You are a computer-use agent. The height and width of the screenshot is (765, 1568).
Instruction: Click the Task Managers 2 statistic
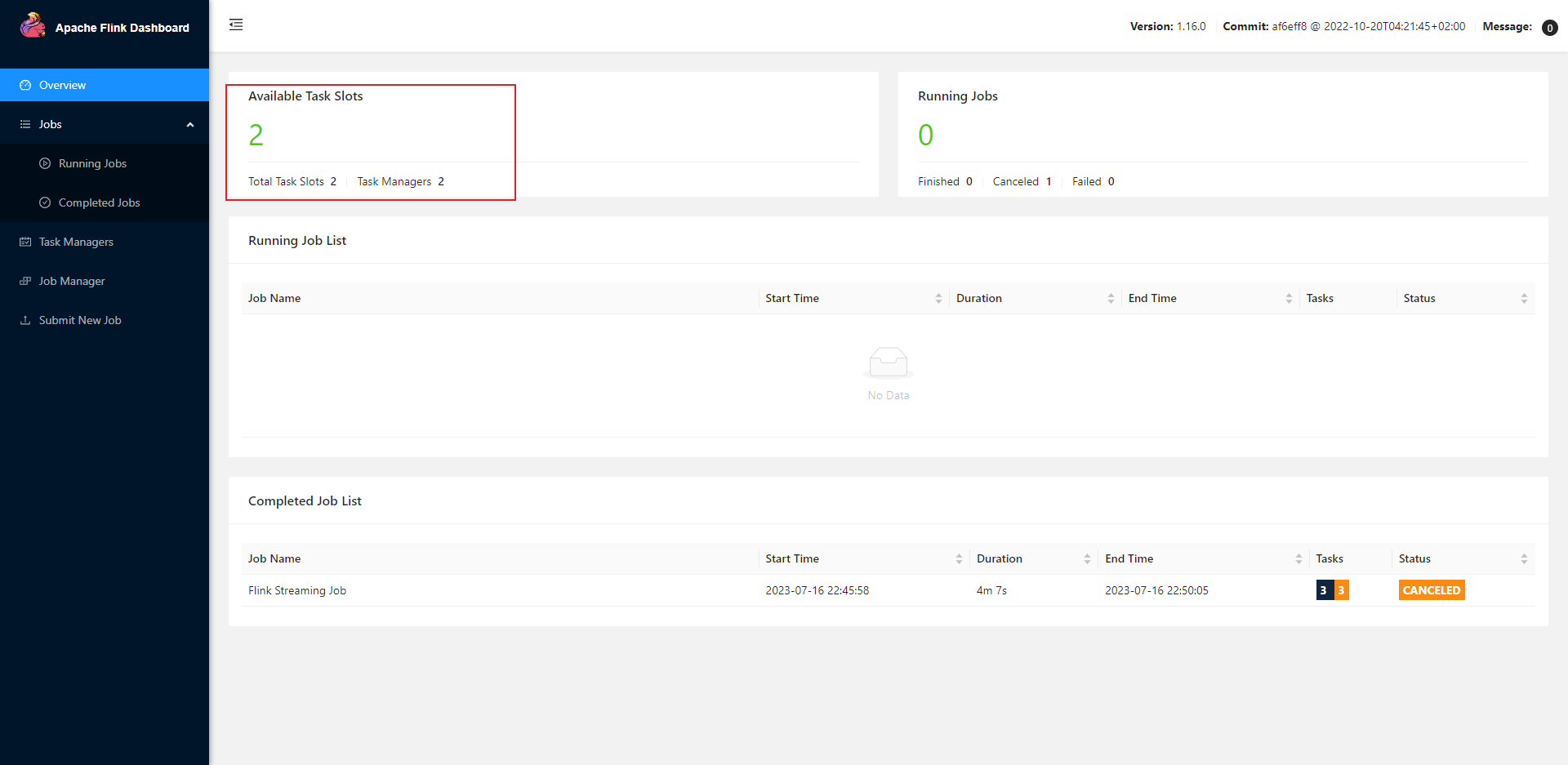pos(401,181)
